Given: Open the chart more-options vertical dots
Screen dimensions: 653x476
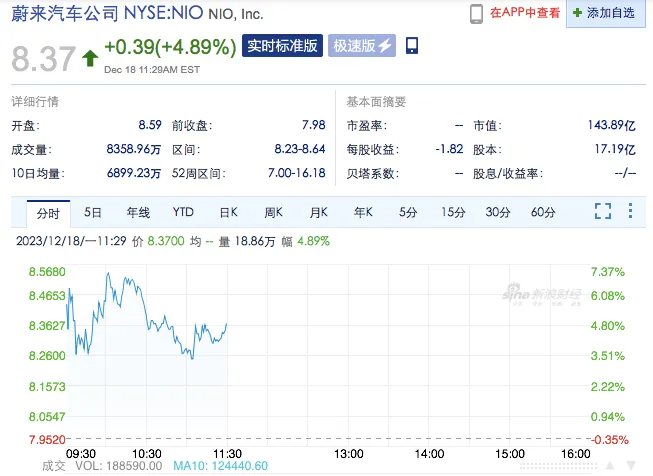Looking at the screenshot, I should (x=631, y=211).
